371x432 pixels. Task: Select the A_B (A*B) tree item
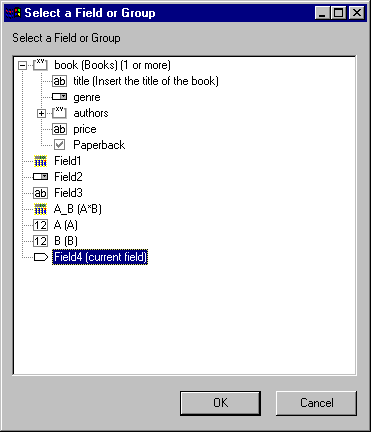click(x=77, y=209)
